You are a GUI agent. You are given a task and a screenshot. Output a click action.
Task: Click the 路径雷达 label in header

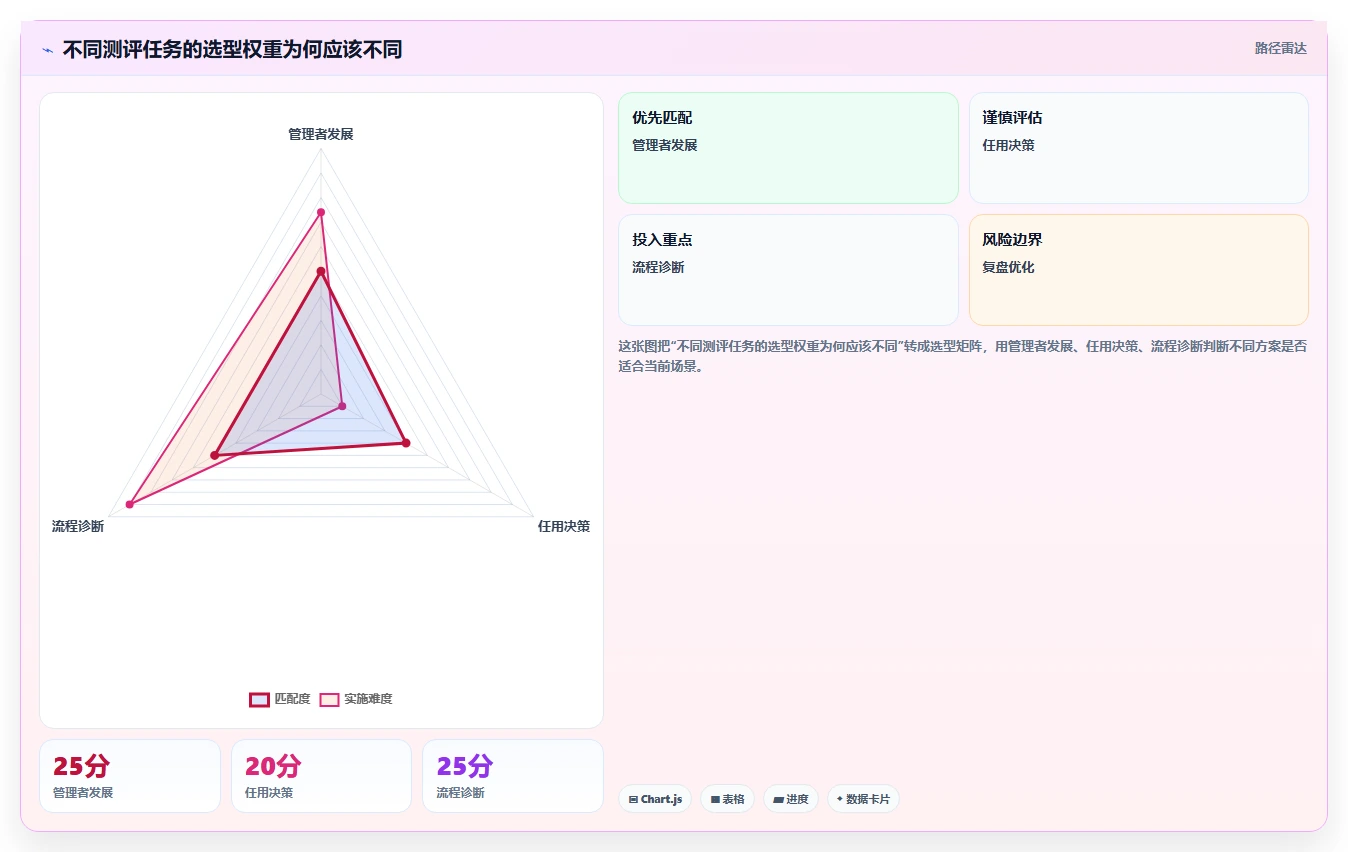[x=1281, y=48]
